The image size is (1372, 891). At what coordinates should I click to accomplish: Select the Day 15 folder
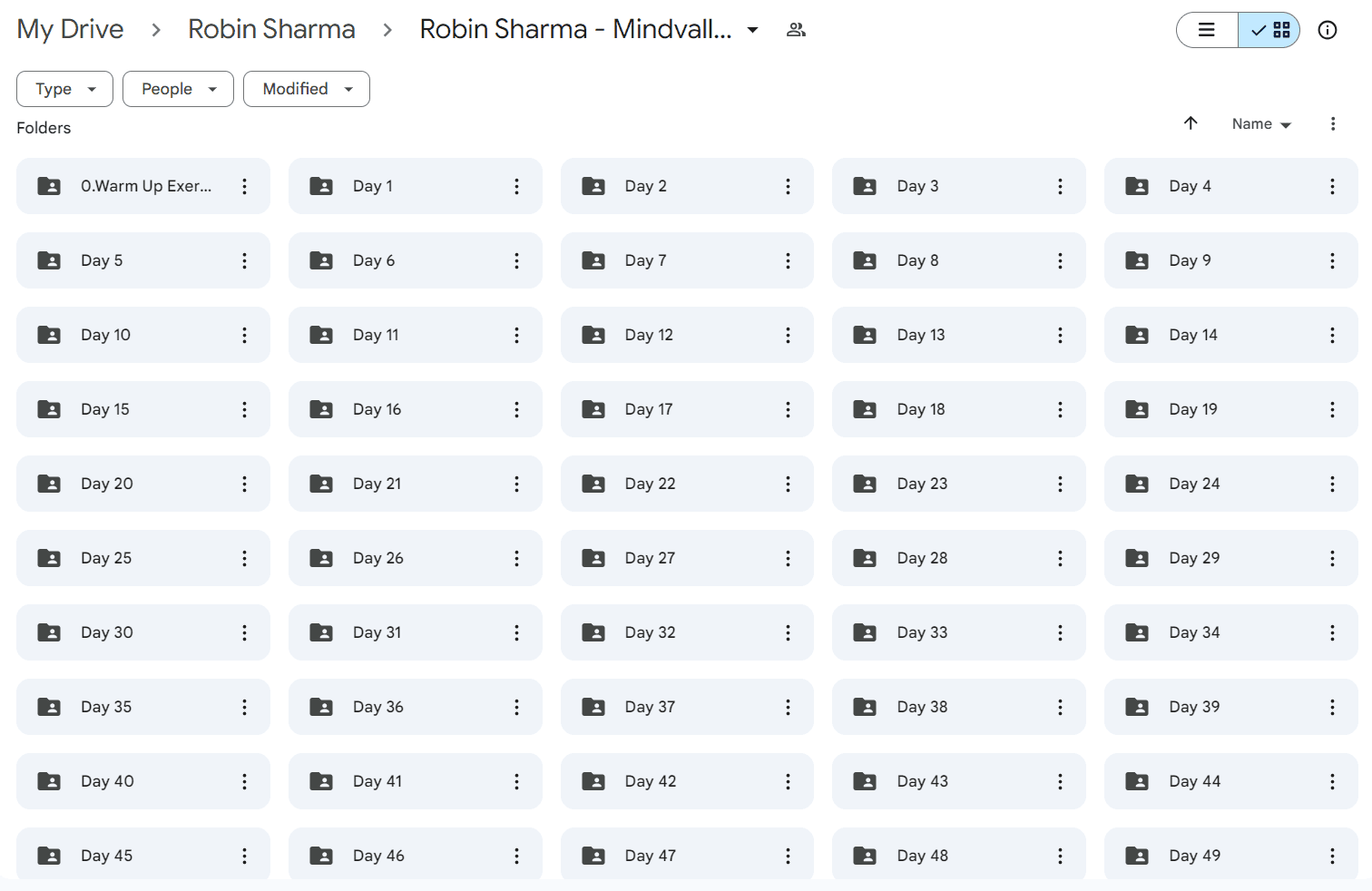point(143,409)
